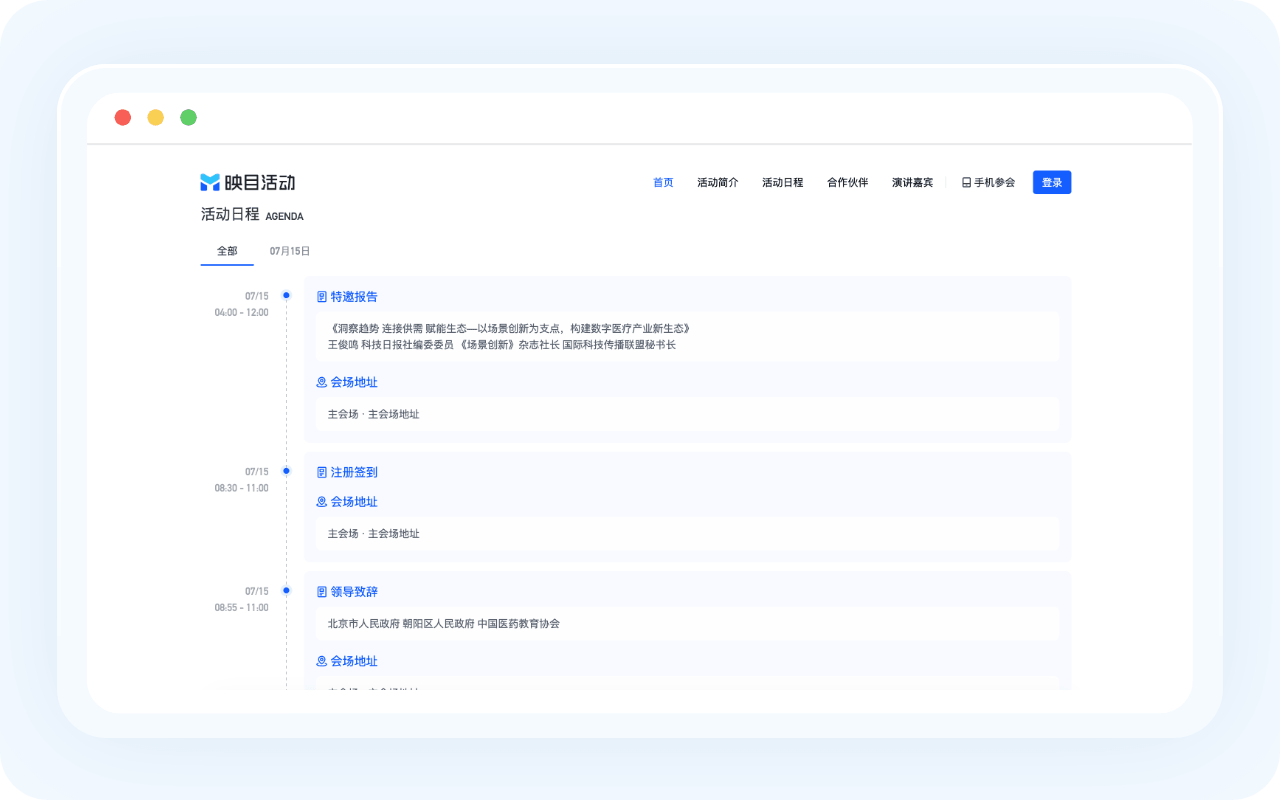
Task: Click the document icon next to 注册签到
Action: tap(322, 472)
